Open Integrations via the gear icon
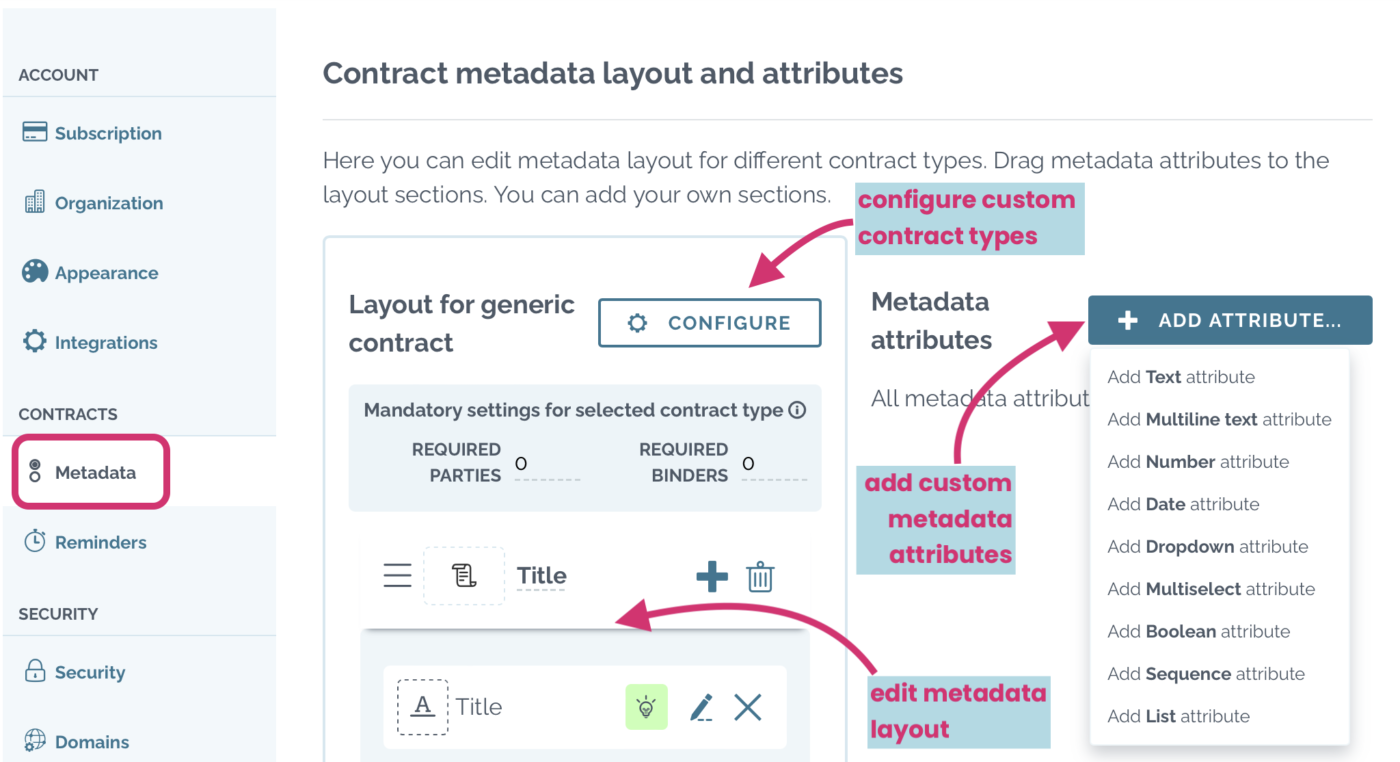 point(33,341)
